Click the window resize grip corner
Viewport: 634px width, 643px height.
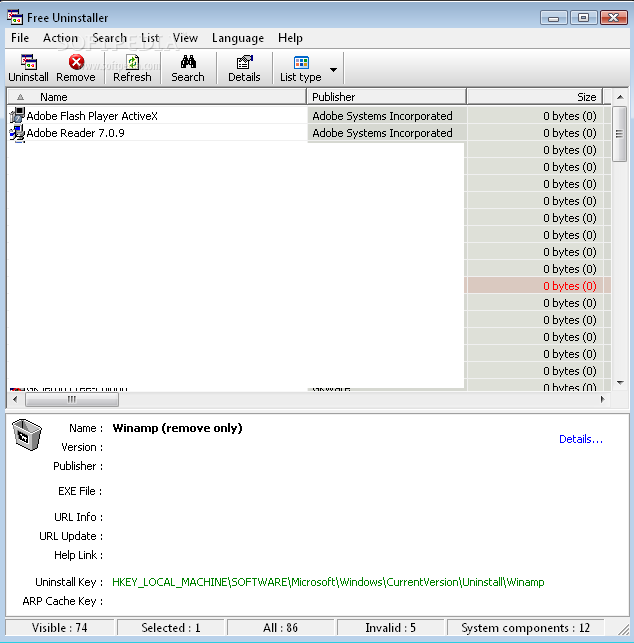pyautogui.click(x=623, y=629)
